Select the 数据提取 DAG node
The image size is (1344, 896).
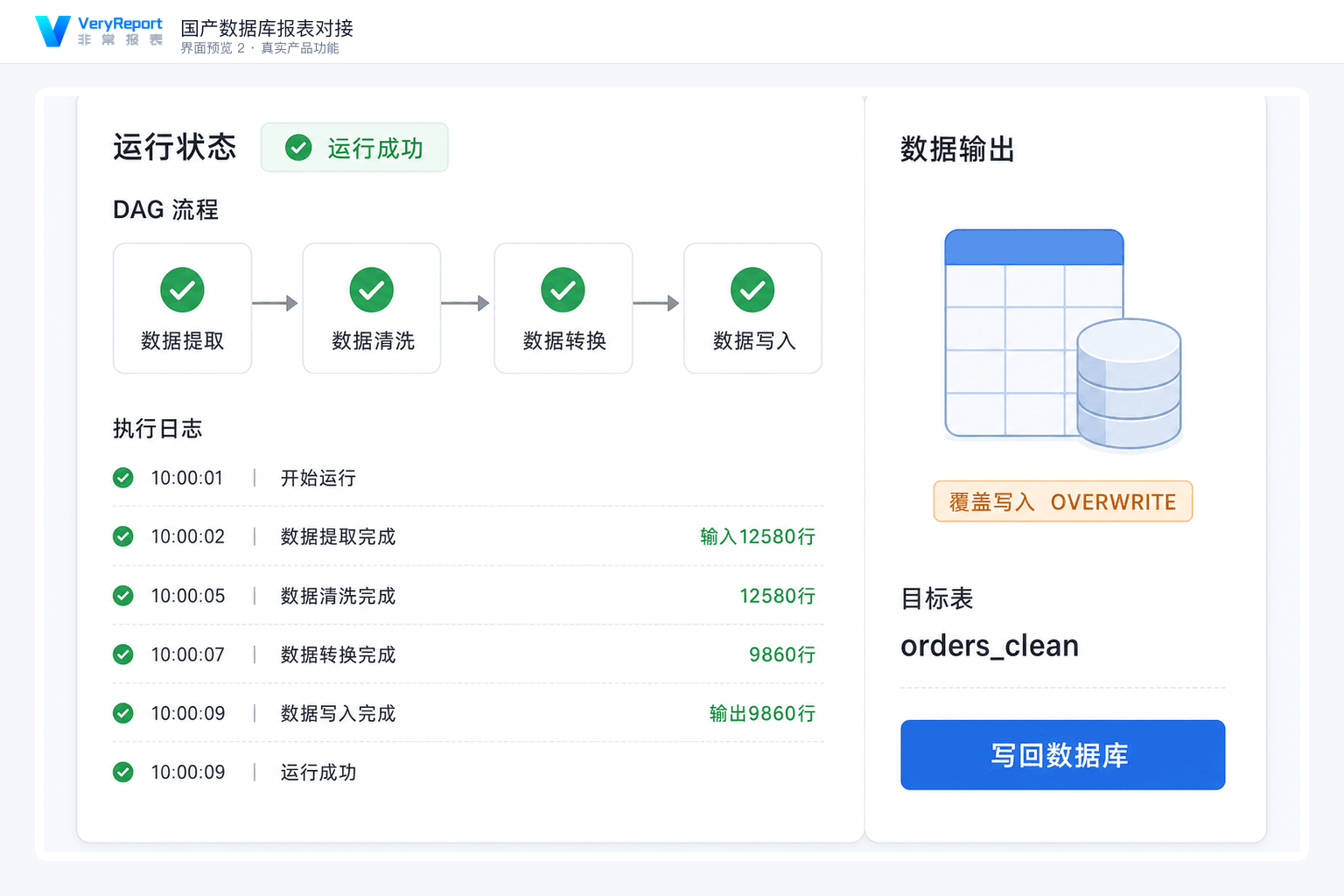point(182,308)
